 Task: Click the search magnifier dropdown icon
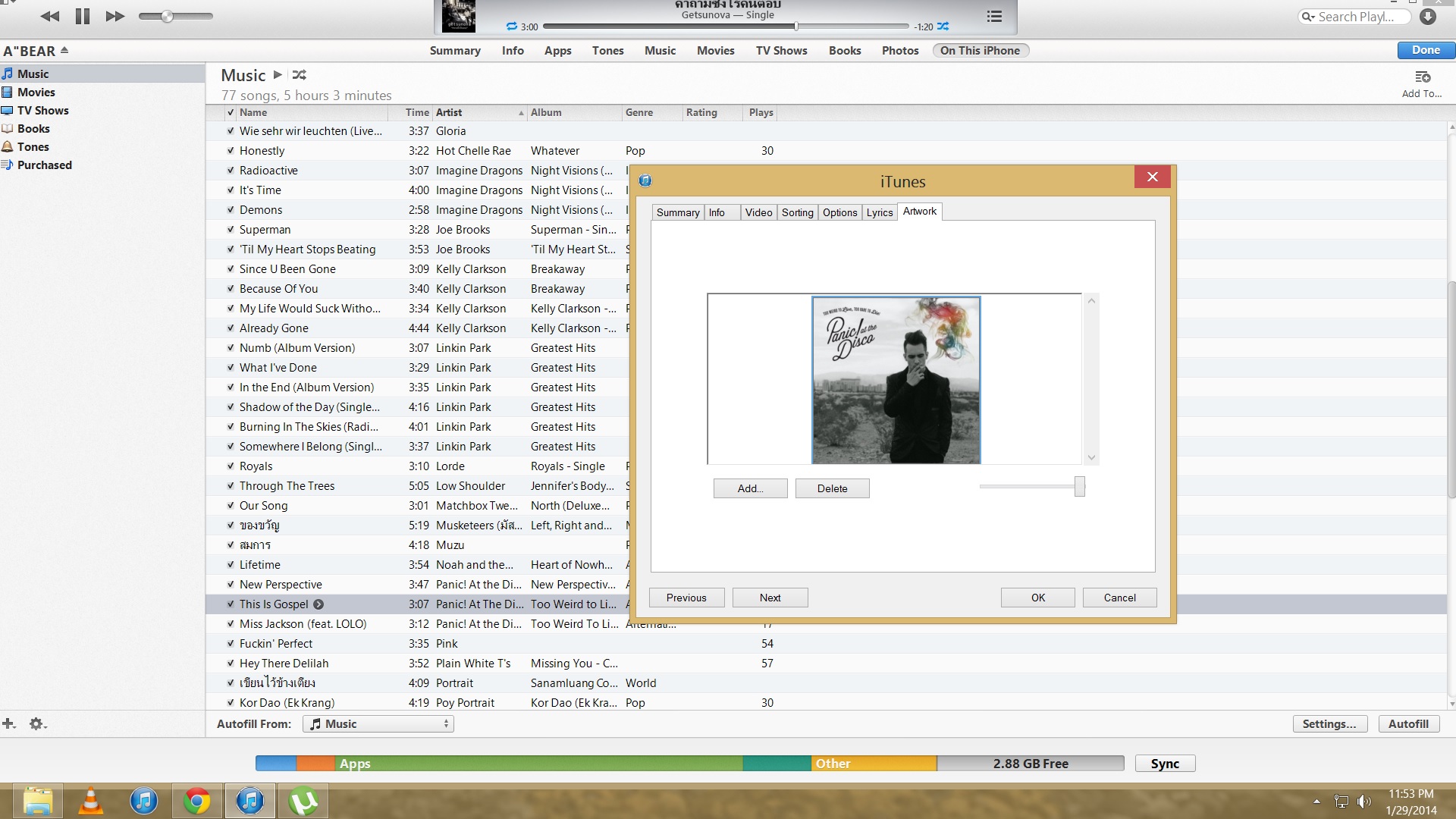[1307, 17]
